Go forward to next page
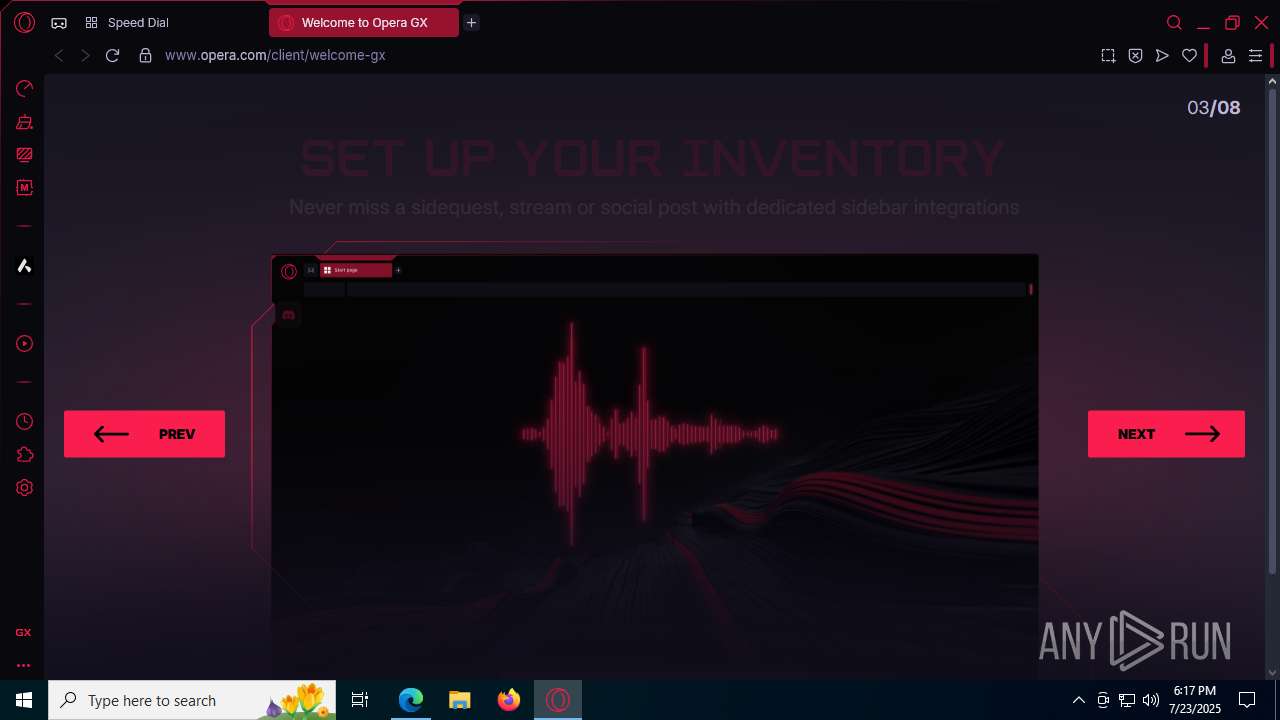1280x720 pixels. (x=85, y=56)
